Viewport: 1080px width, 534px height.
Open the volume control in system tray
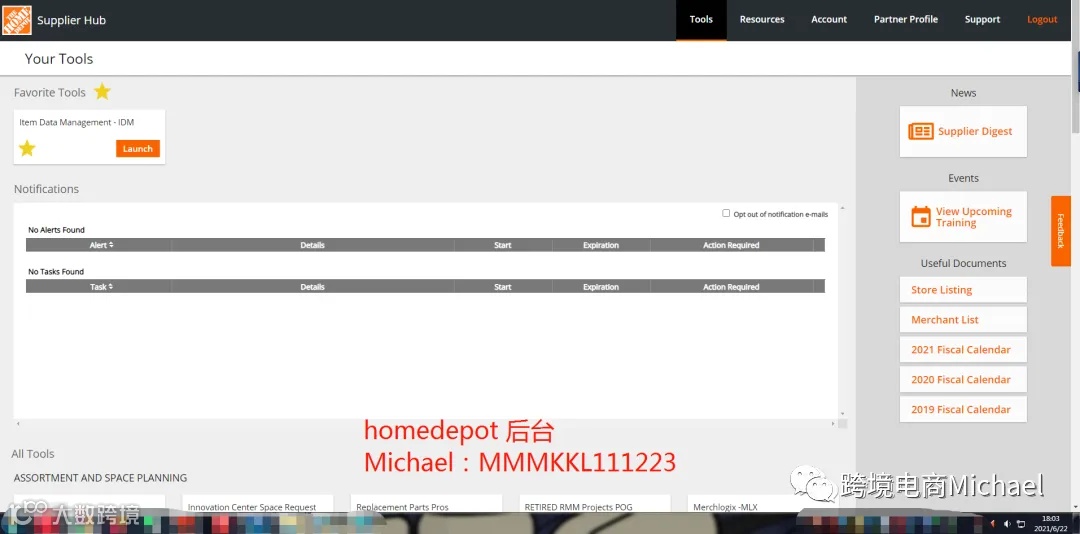coord(1007,524)
